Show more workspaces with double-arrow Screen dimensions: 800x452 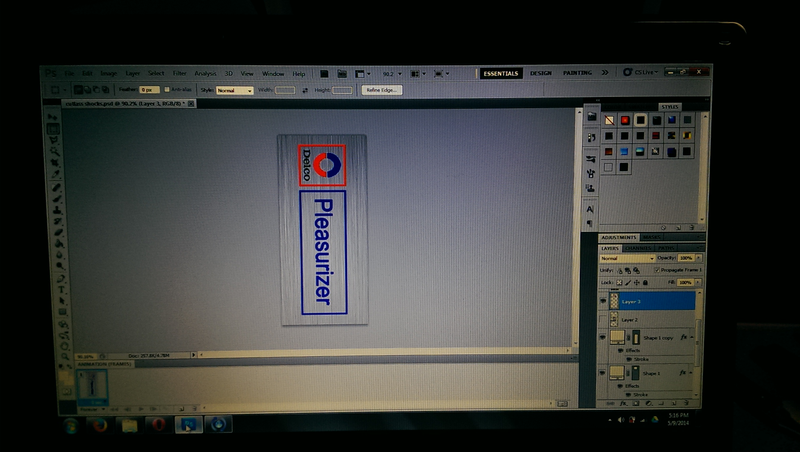point(605,73)
